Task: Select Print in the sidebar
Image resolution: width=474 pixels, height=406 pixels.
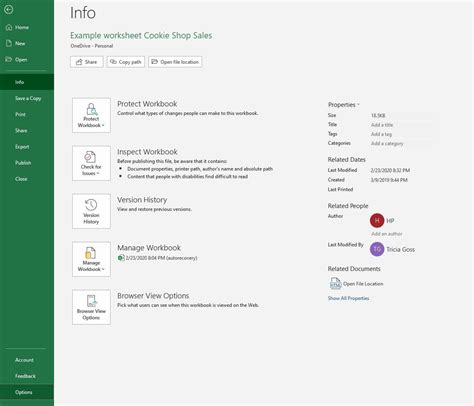Action: (x=27, y=114)
